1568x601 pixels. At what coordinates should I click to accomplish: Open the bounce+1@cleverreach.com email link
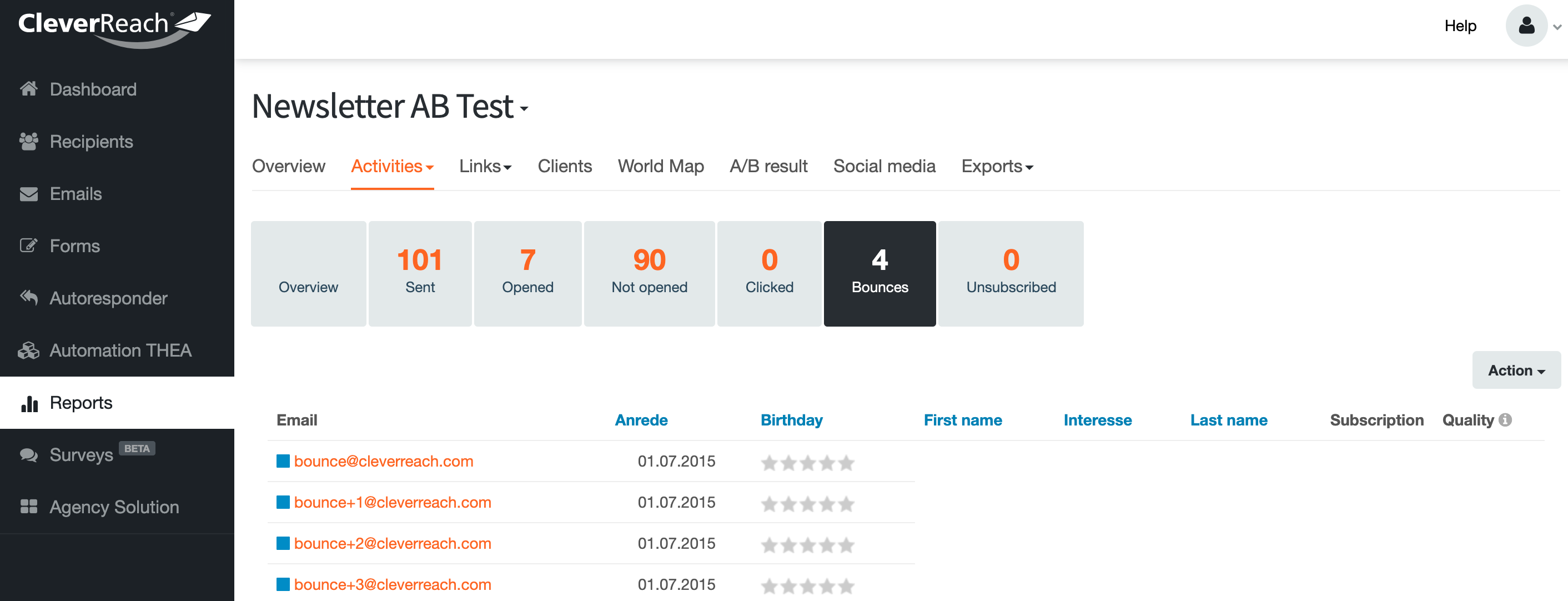(392, 502)
